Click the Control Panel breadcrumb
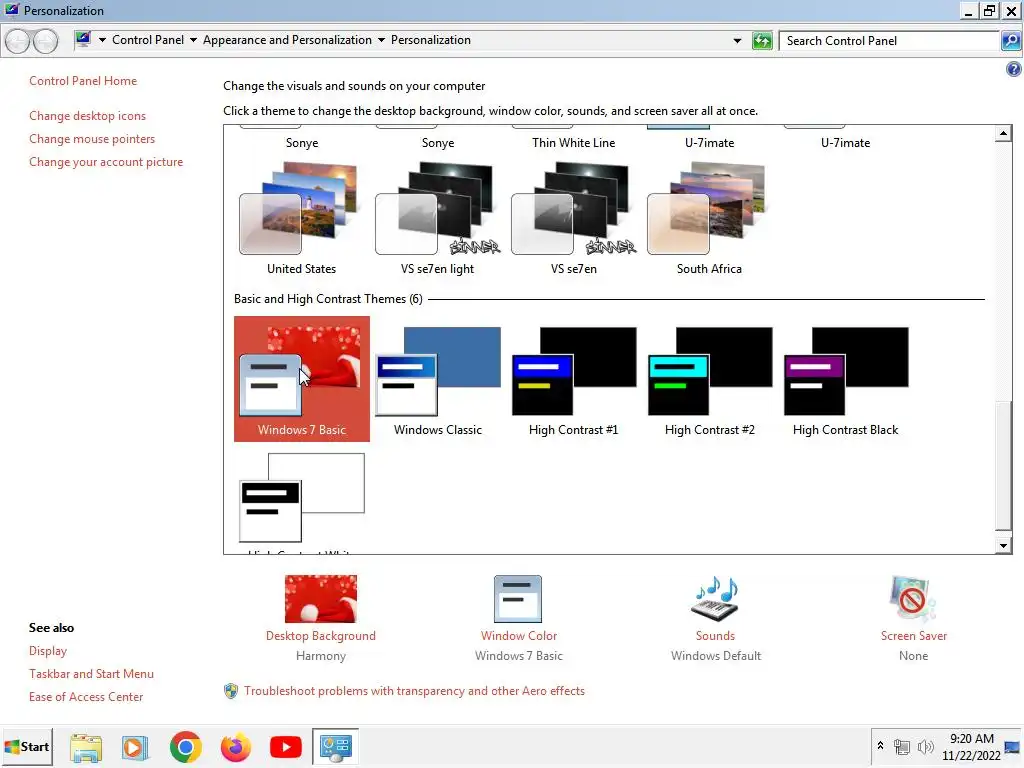The image size is (1024, 768). pos(148,40)
